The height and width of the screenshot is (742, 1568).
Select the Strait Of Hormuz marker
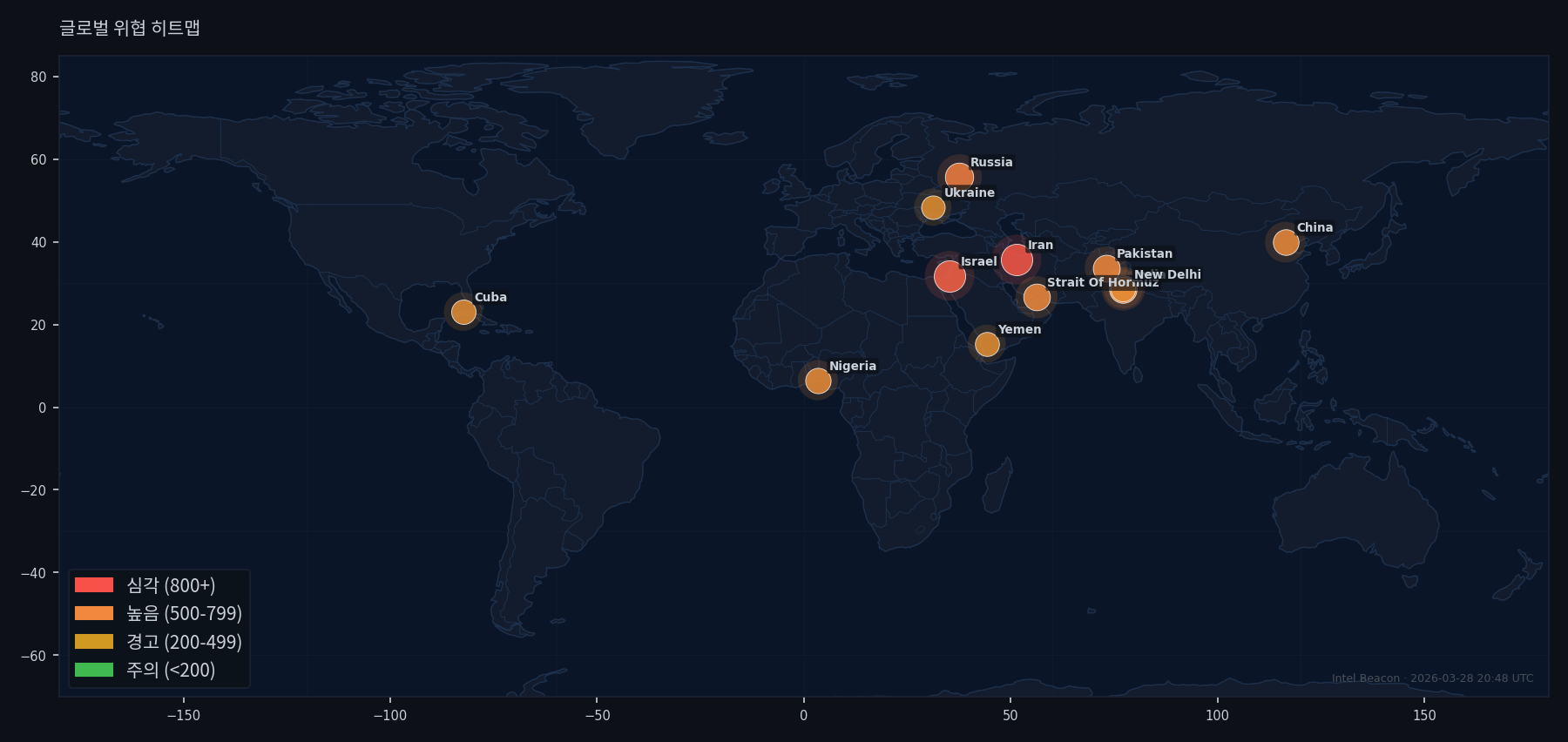1037,297
